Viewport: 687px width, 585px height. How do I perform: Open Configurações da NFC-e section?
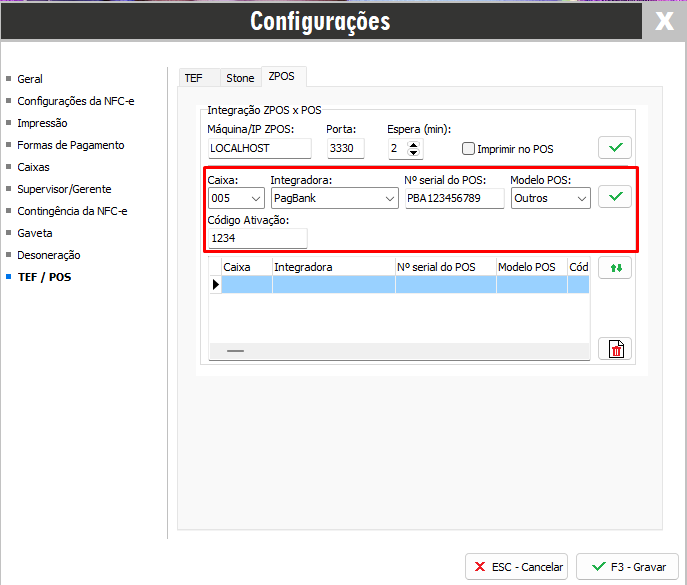click(x=78, y=101)
